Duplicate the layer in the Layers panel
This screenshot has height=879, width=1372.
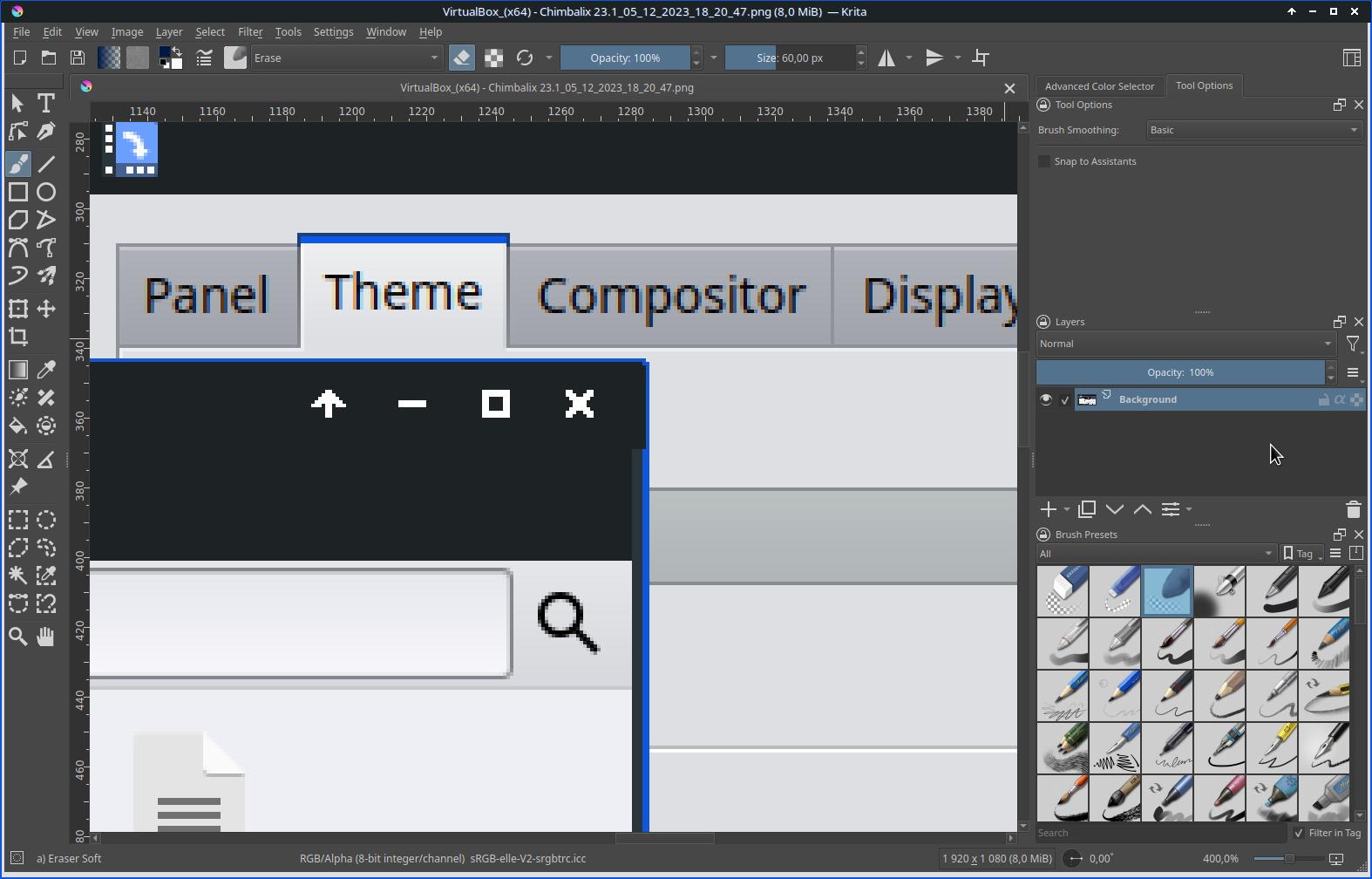[x=1087, y=509]
